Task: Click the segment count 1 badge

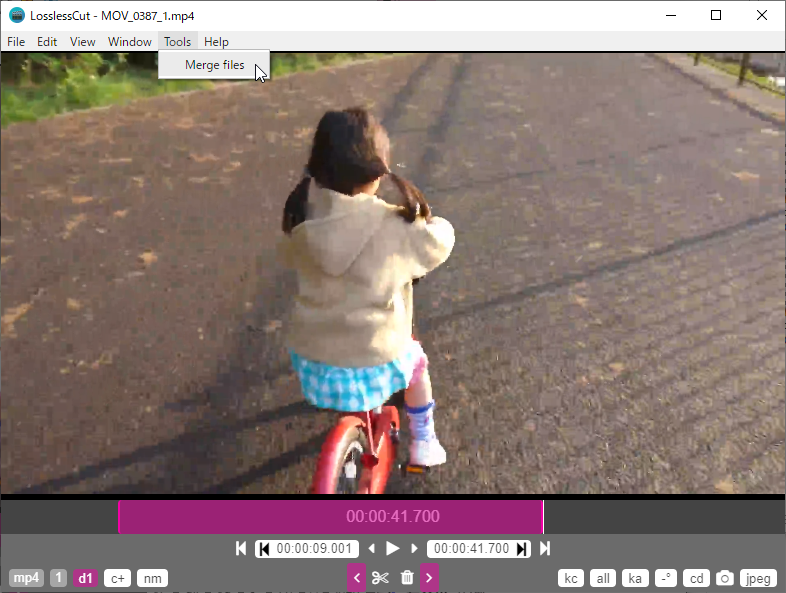Action: coord(58,578)
